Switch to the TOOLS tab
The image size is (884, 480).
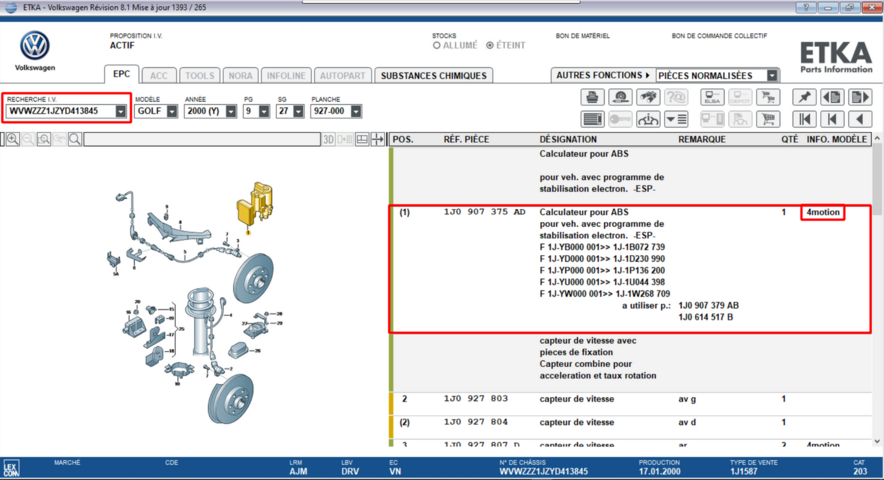point(200,76)
